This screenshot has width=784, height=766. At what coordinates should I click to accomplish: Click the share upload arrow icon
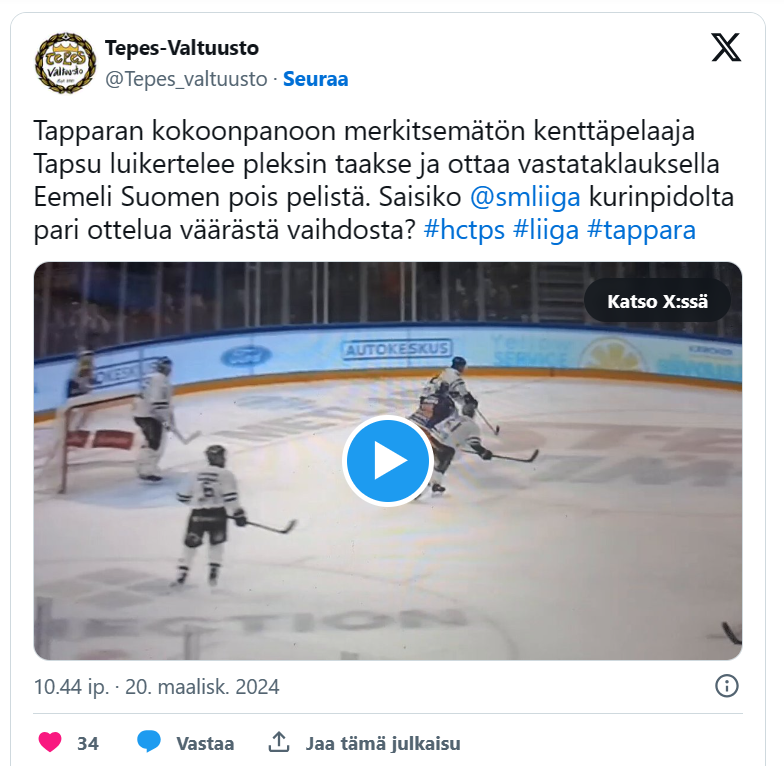tap(279, 742)
